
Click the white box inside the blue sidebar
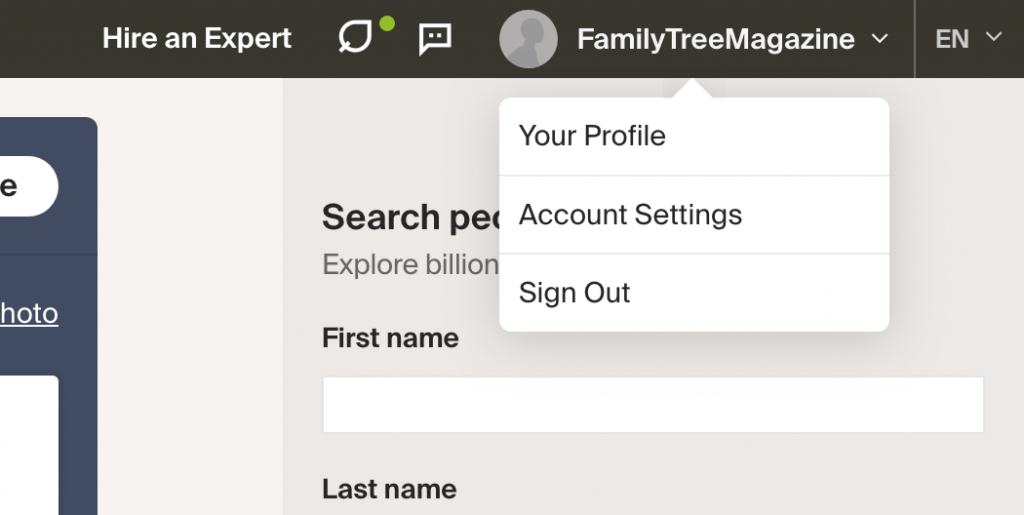pyautogui.click(x=29, y=445)
